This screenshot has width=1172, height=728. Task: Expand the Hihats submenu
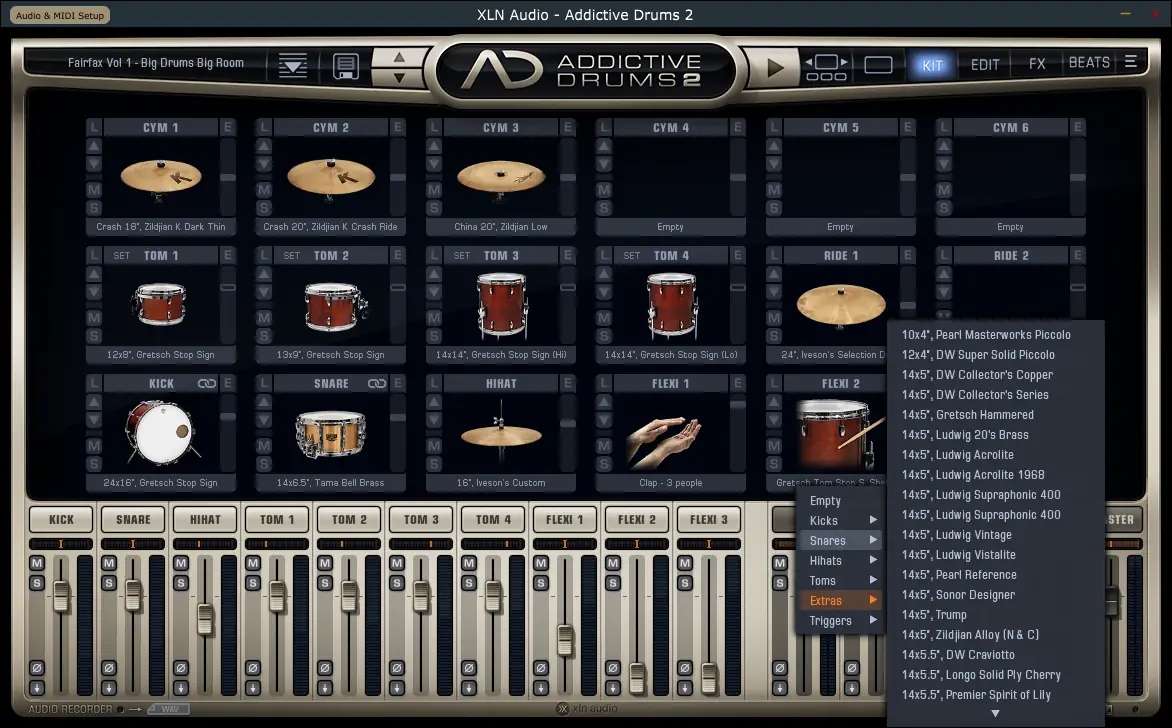click(x=840, y=561)
